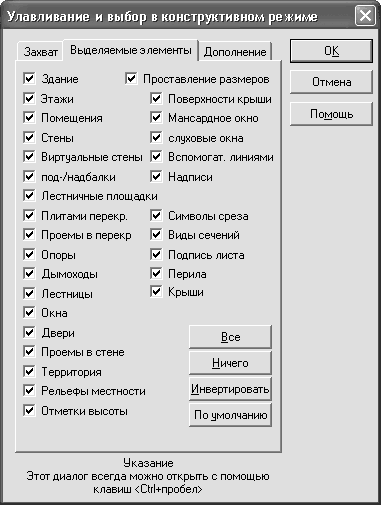Uncheck the Символы среза checkbox
The height and width of the screenshot is (505, 381).
[156, 215]
